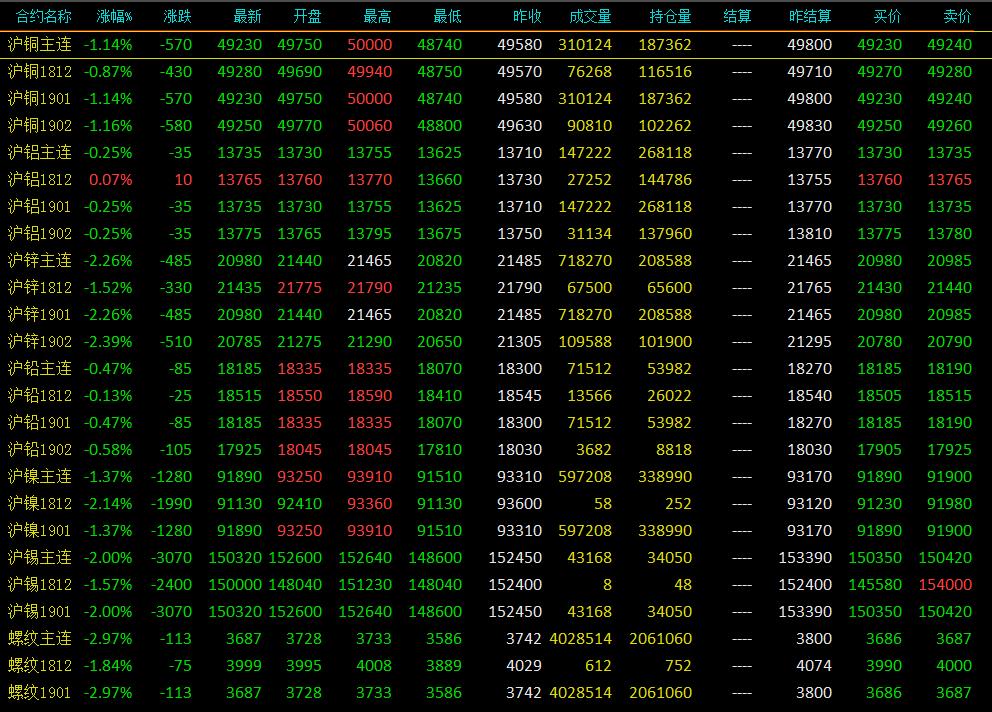Viewport: 992px width, 712px height.
Task: Select the 沪铝1812 row with the red 0.07% gain
Action: click(x=496, y=180)
